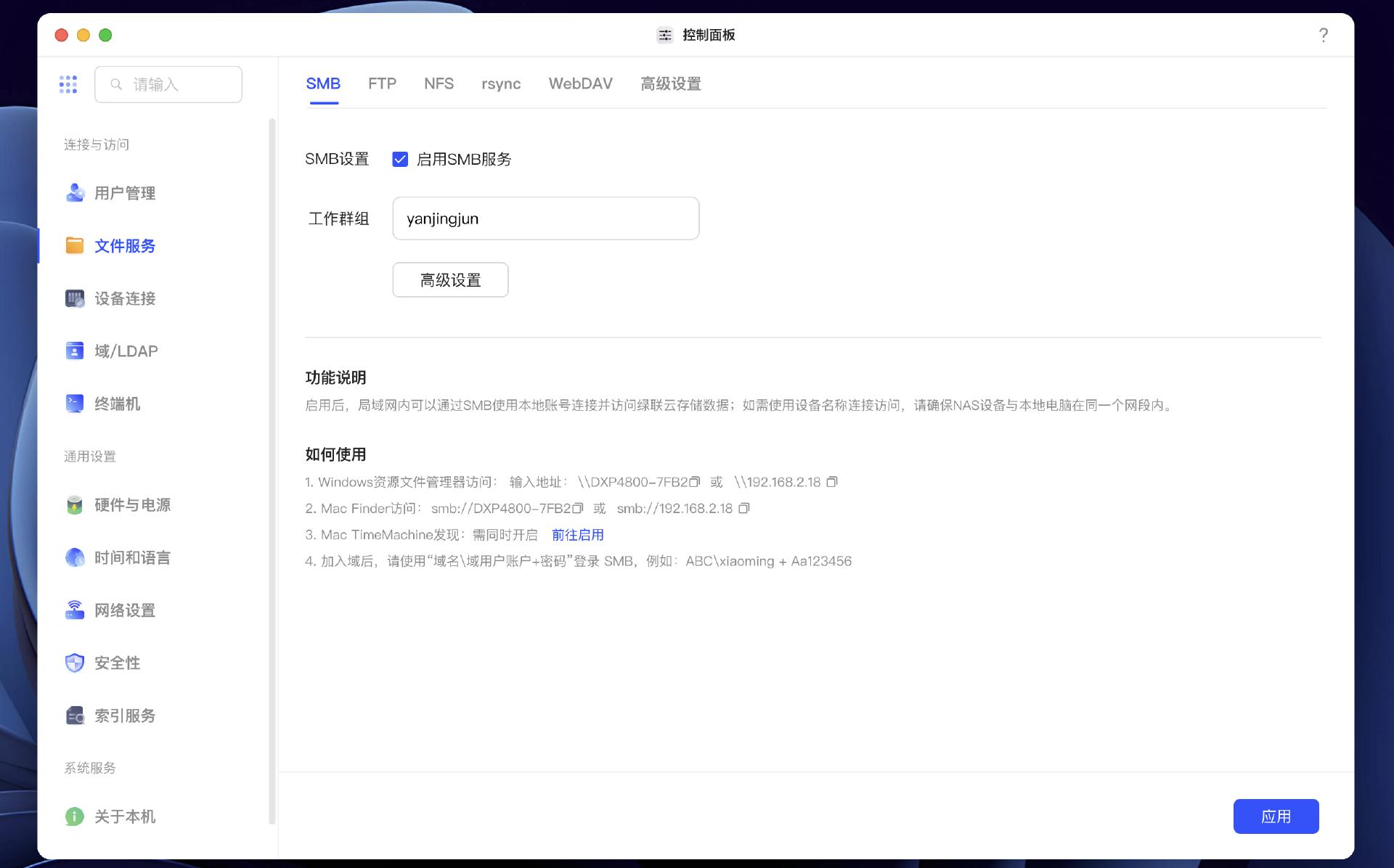
Task: Click the User Management (用户管理) icon
Action: point(75,193)
